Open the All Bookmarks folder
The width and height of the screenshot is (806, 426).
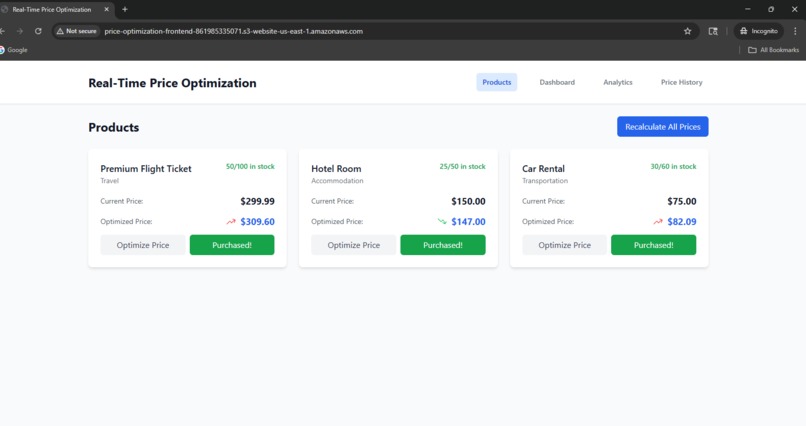(x=773, y=50)
